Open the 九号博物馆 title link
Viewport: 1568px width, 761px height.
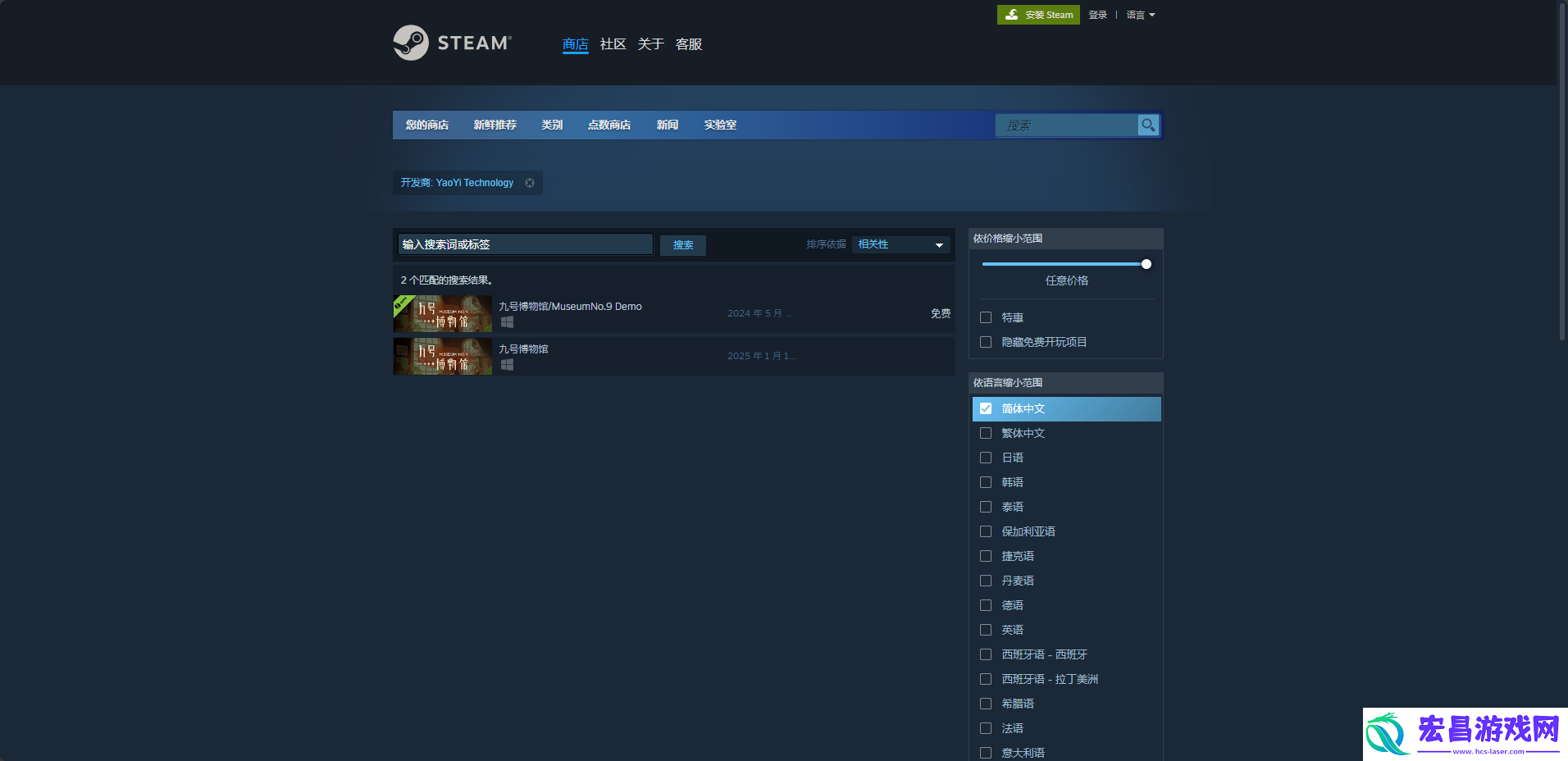[523, 349]
